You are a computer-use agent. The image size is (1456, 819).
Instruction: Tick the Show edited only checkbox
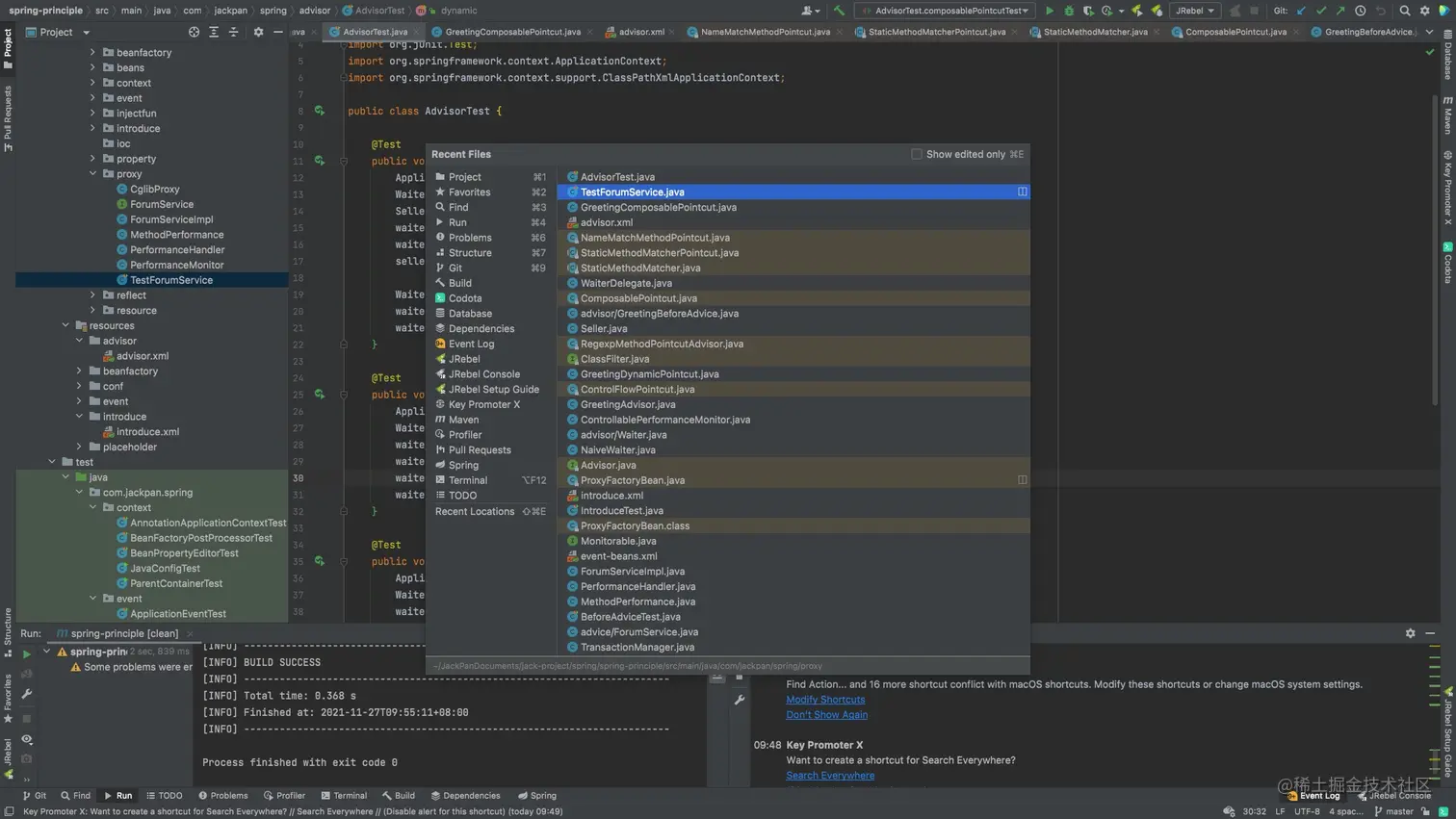[x=917, y=154]
